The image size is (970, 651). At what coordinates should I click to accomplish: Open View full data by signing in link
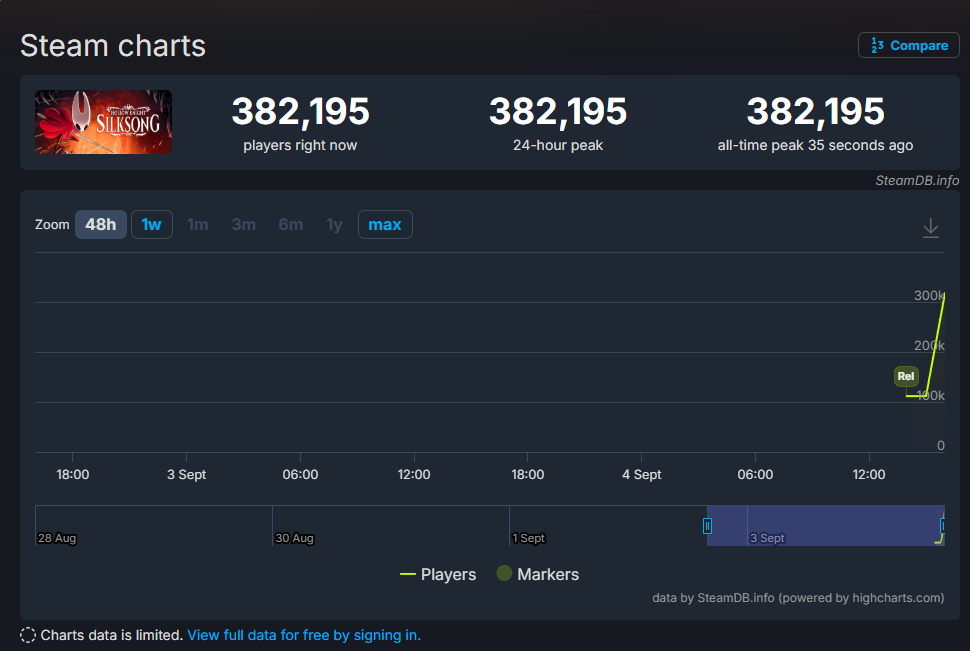[304, 635]
